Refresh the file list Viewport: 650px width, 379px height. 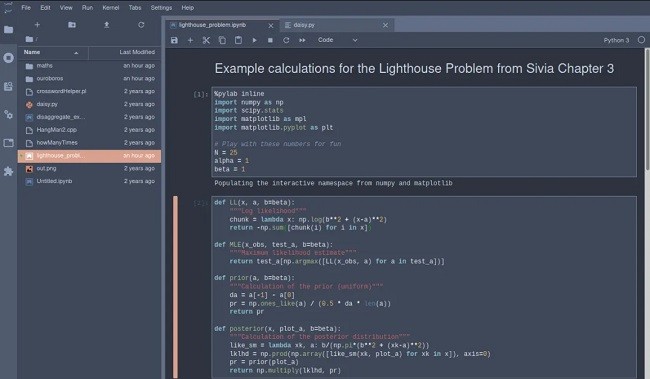pos(141,25)
